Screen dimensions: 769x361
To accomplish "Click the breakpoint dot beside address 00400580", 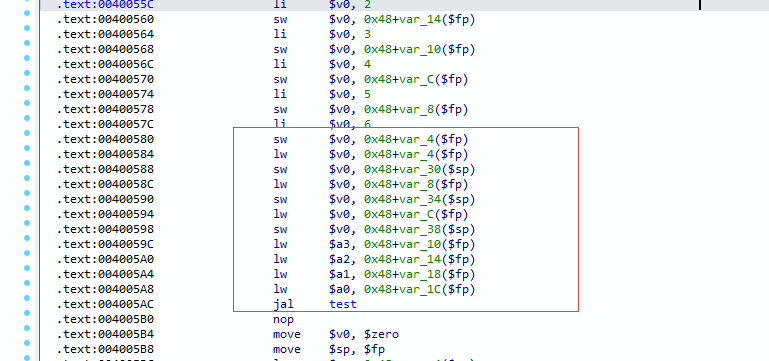I will (27, 140).
